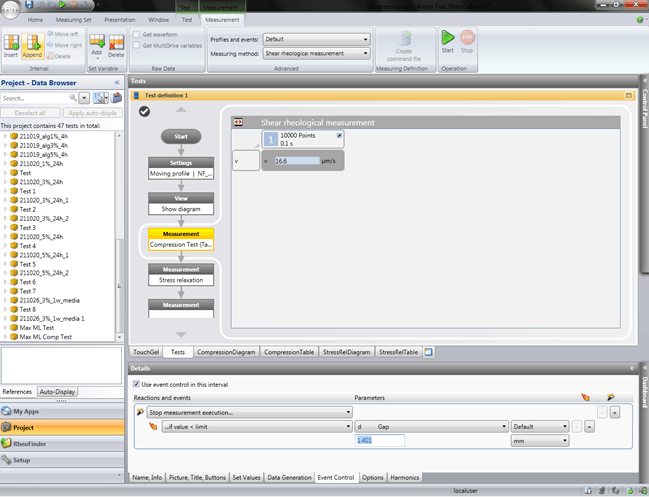Click the checkmark icon under Test definition

point(146,110)
